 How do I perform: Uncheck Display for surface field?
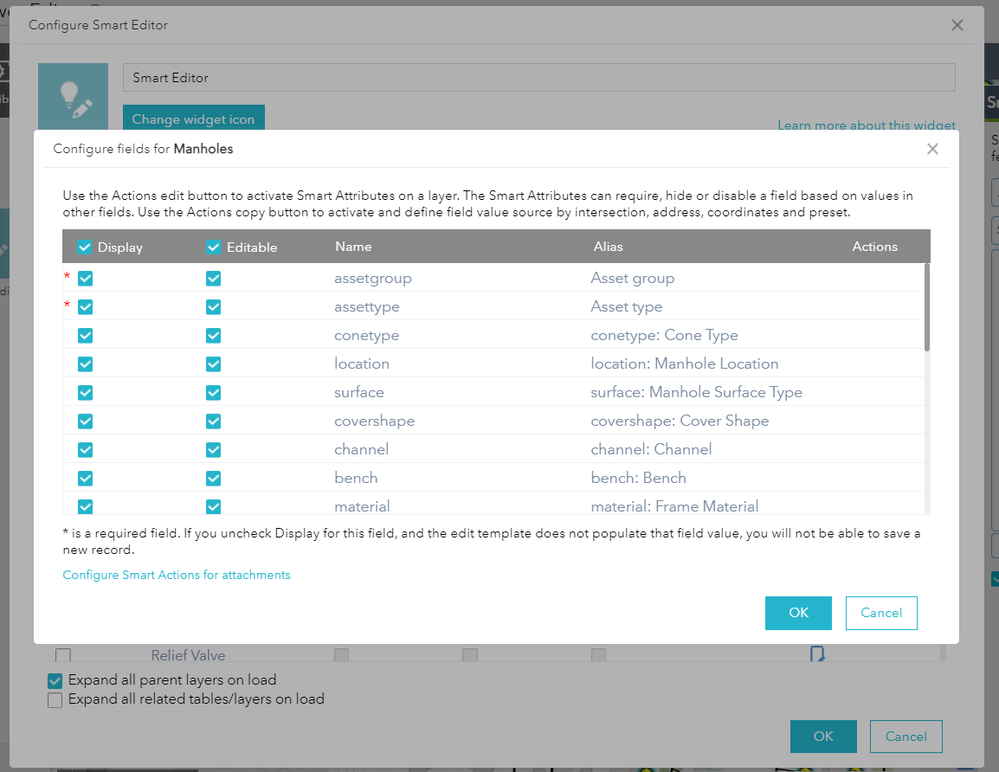coord(85,393)
